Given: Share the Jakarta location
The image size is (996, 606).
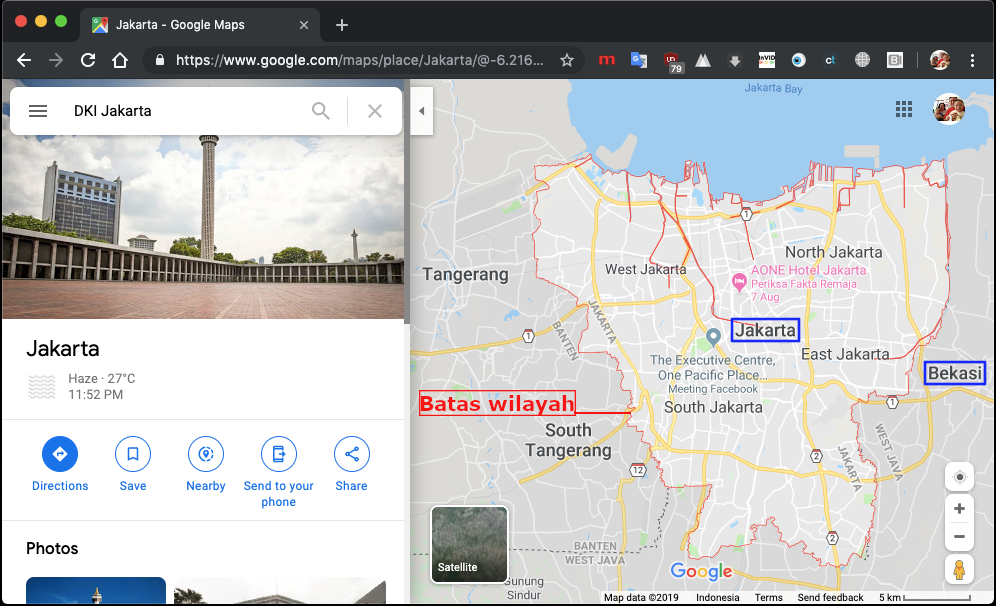Looking at the screenshot, I should coord(352,455).
